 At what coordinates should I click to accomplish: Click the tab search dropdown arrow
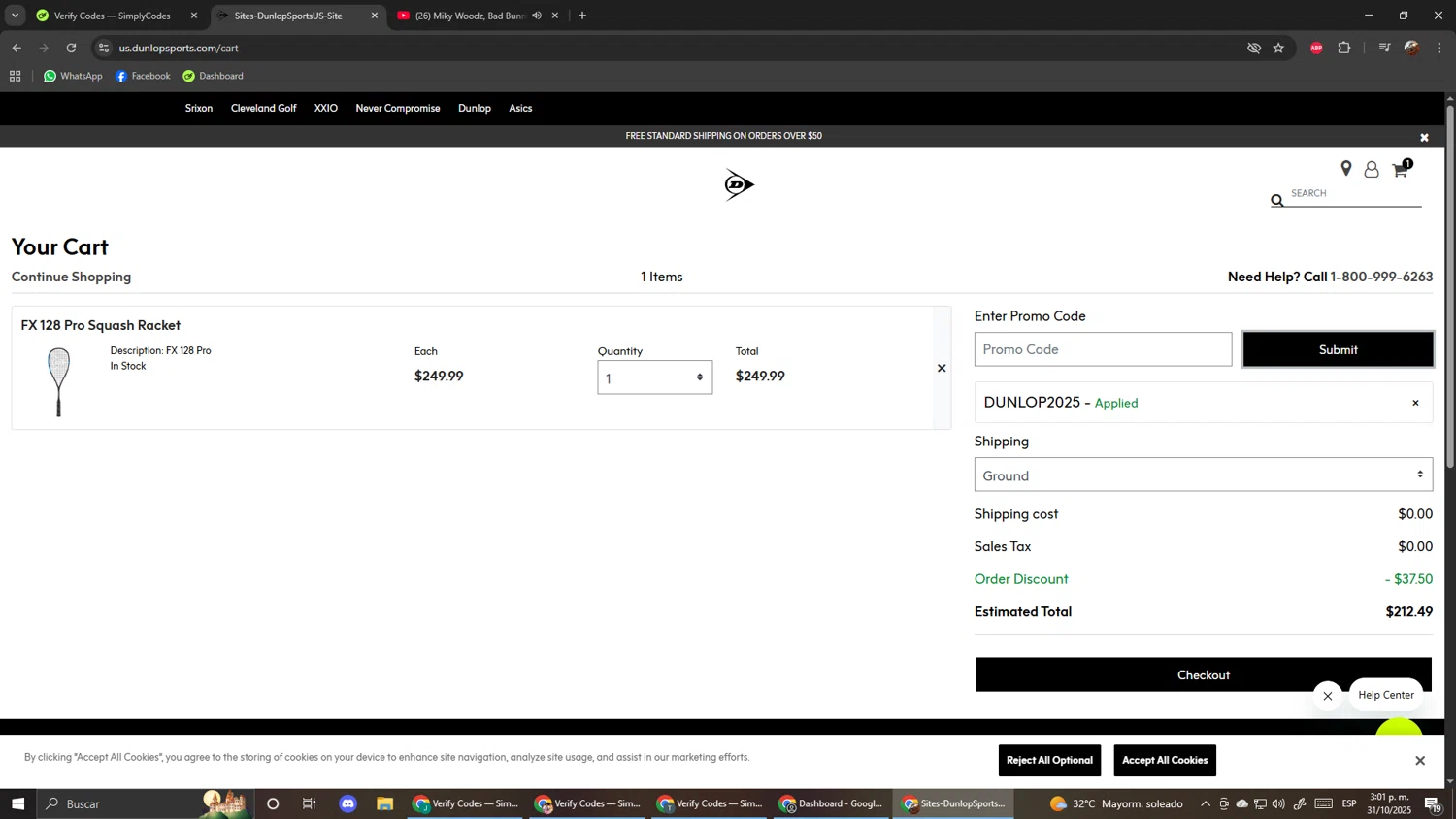(15, 16)
